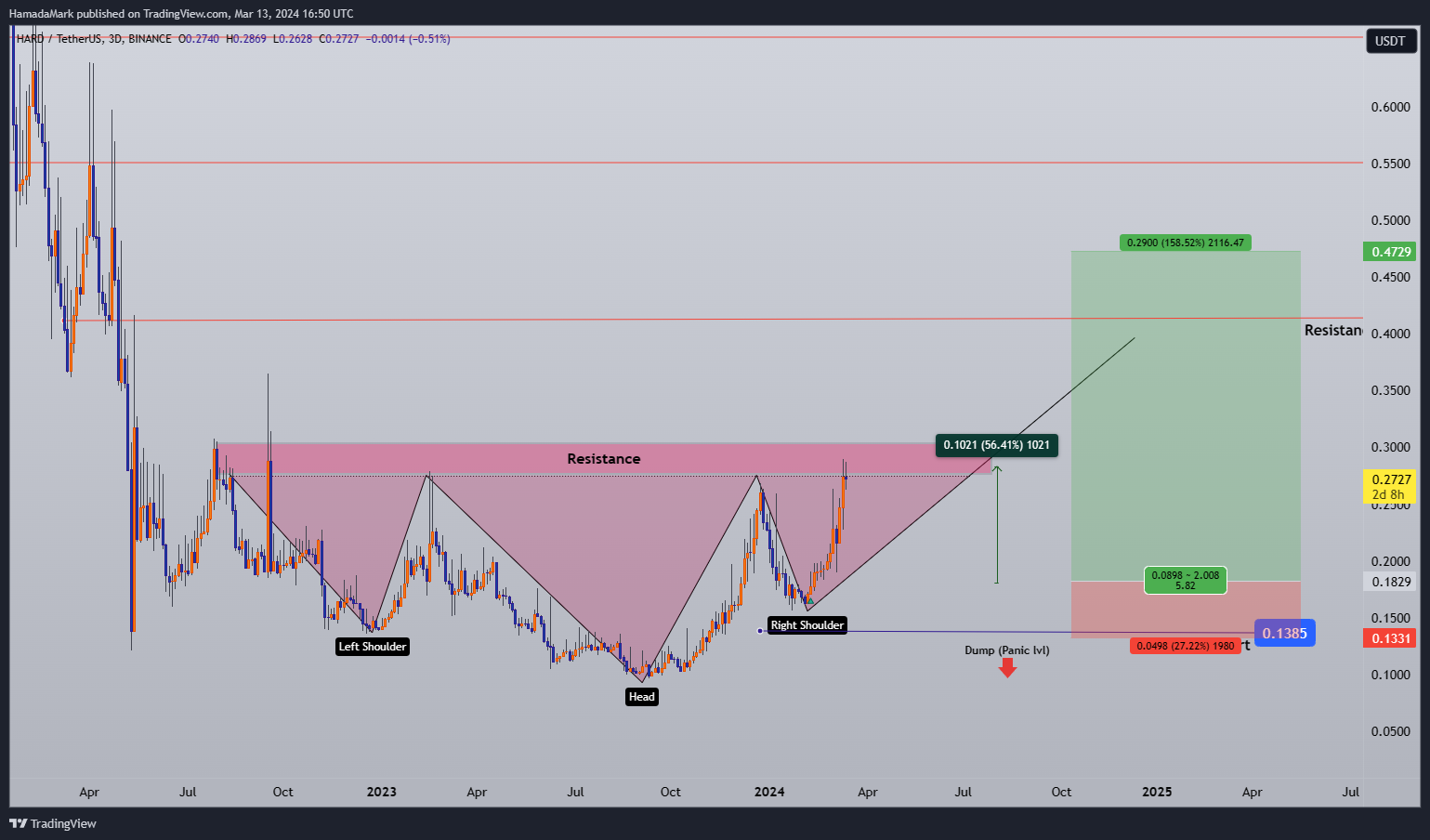Open the USDT currency button
The image size is (1430, 840).
[x=1391, y=41]
